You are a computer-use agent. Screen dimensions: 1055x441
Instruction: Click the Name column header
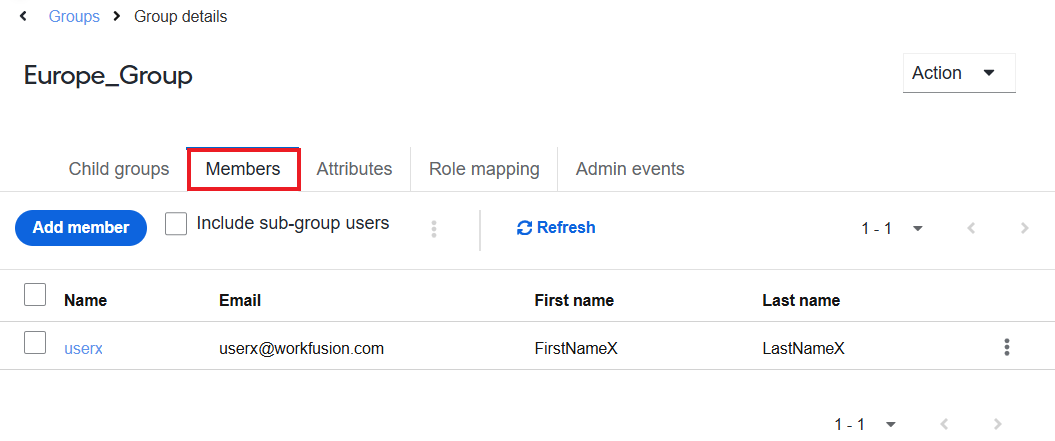pyautogui.click(x=85, y=300)
